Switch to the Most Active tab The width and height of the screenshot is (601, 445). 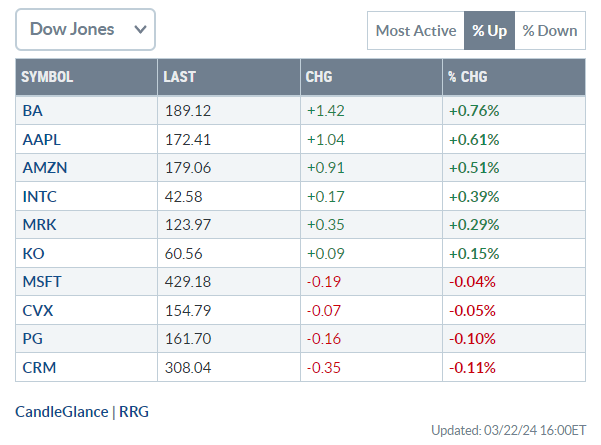415,31
